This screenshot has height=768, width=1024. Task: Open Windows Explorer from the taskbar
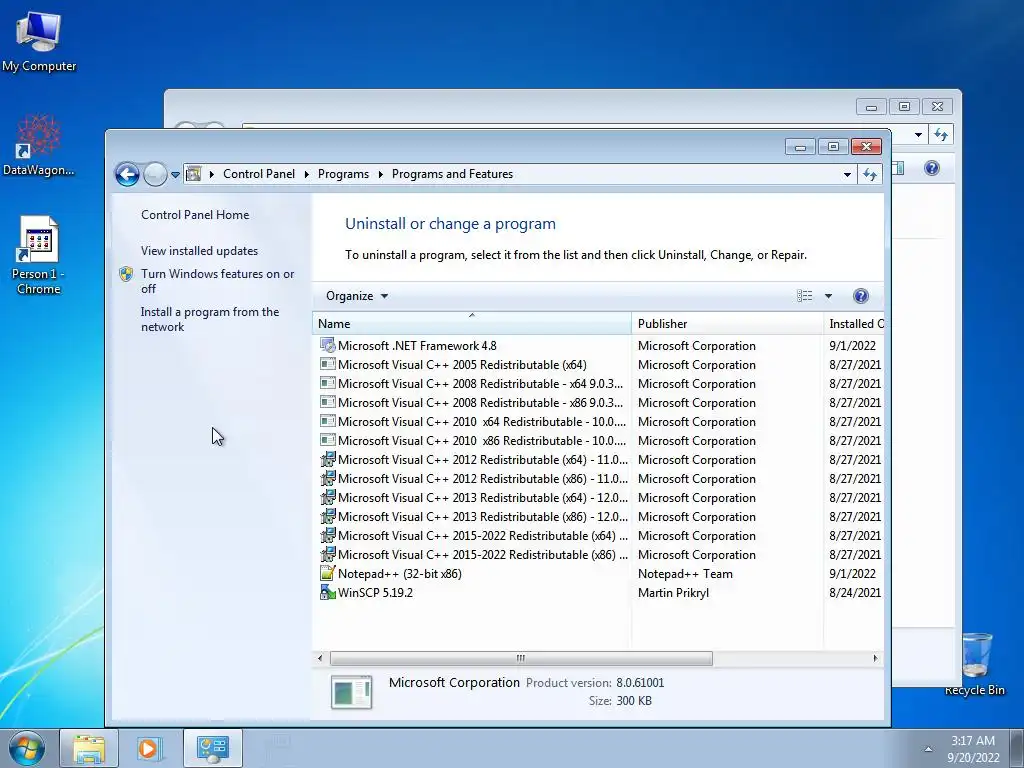click(x=89, y=748)
